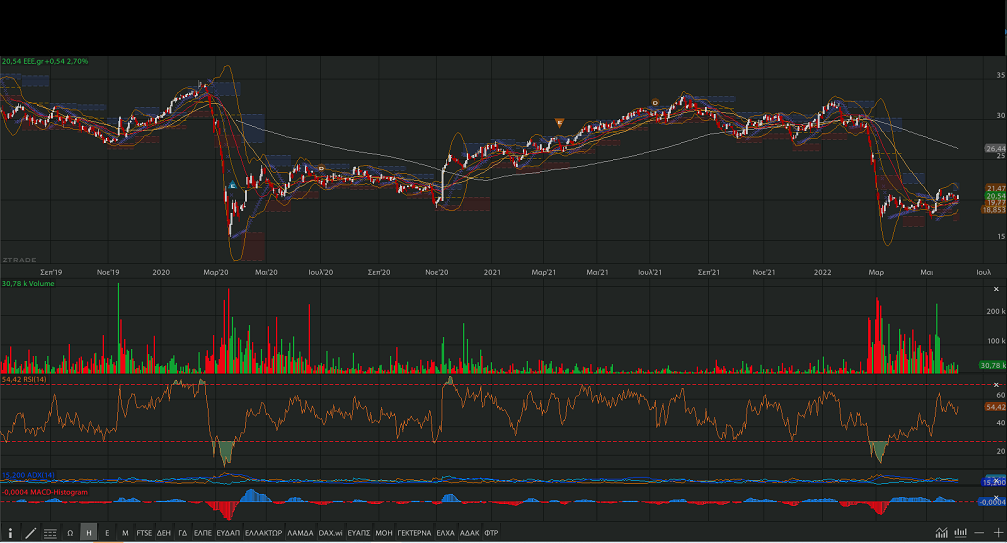Zoom in with the plus icon
1007x543 pixels.
pos(997,533)
